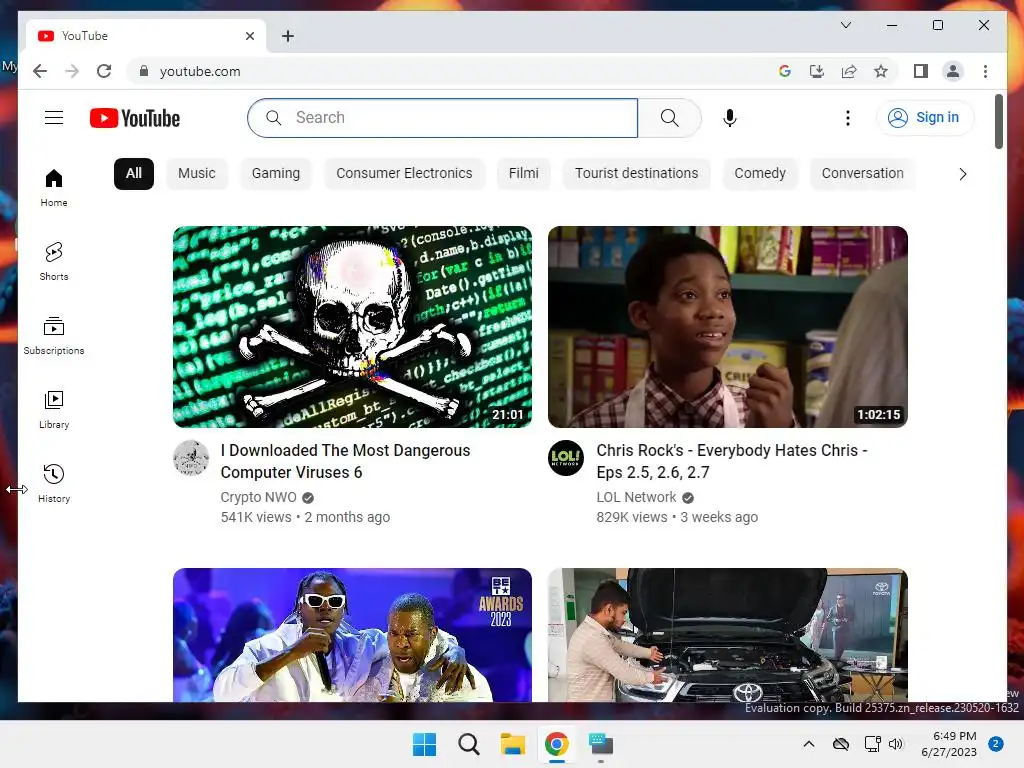The image size is (1024, 768).
Task: Select the All filter chip
Action: (134, 174)
